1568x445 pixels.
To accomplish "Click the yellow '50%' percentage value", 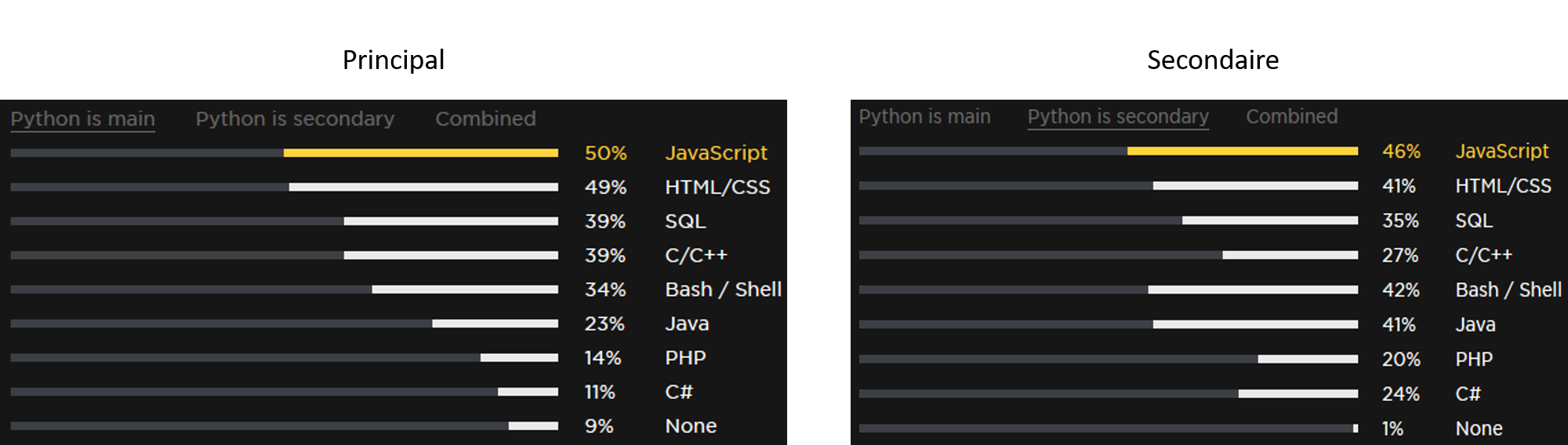I will (605, 153).
